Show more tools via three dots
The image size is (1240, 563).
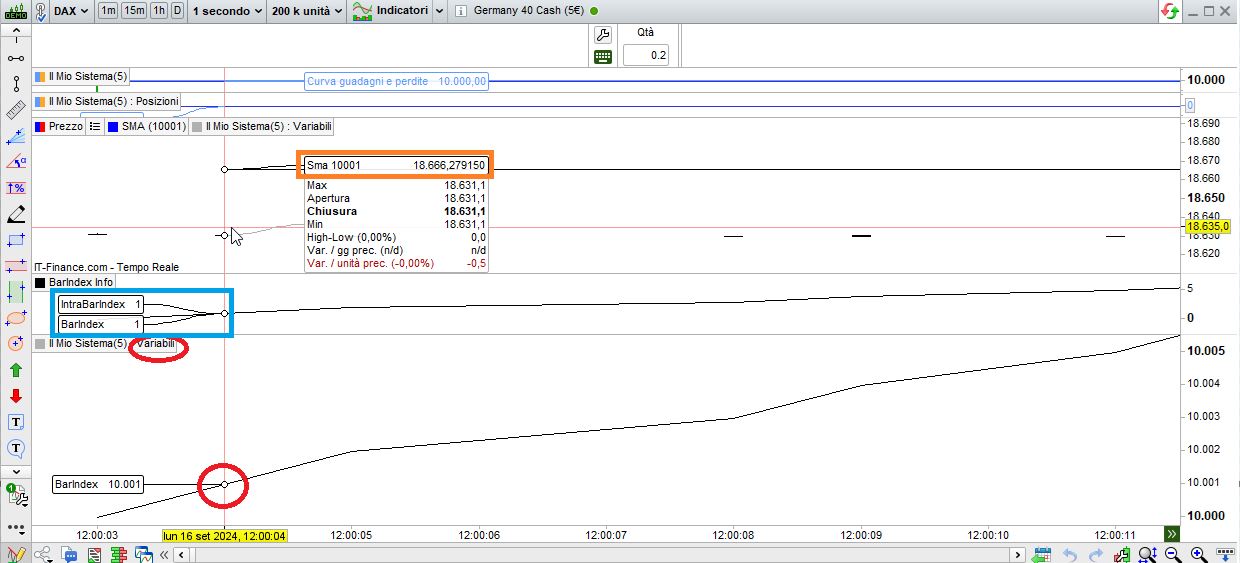[x=16, y=527]
